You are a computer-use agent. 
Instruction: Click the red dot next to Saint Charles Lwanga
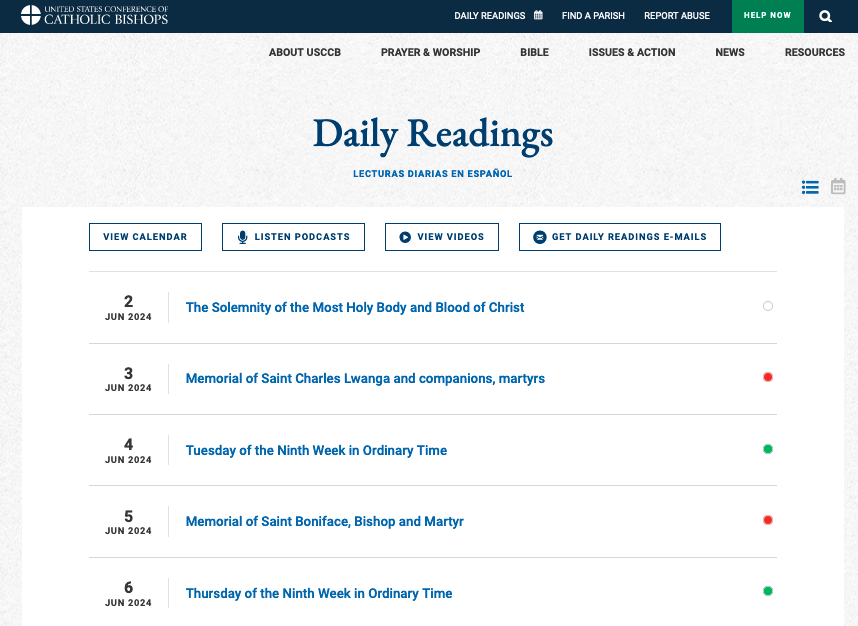768,377
